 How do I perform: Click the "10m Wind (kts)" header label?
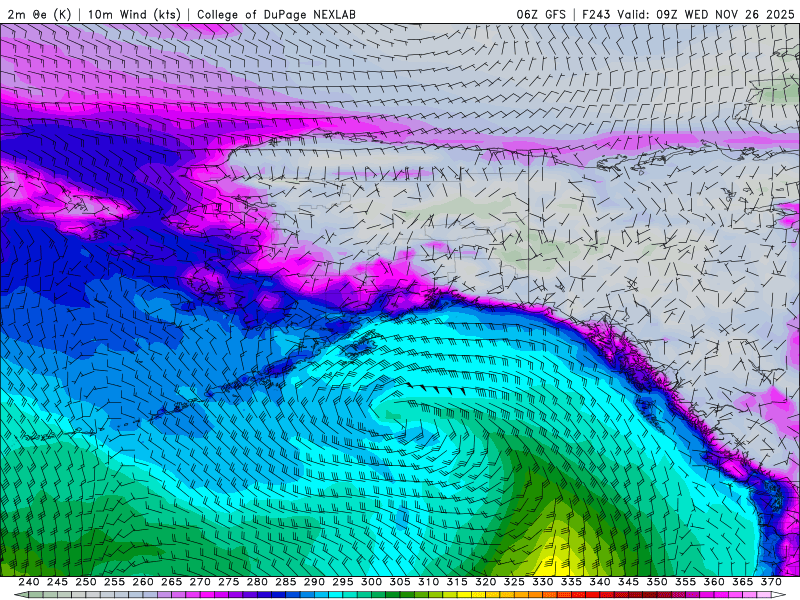[134, 14]
